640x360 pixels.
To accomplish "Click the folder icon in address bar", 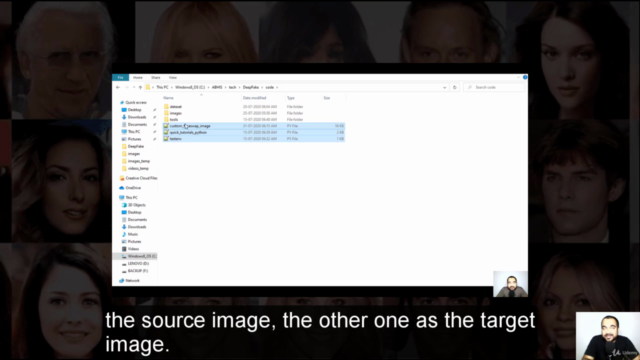I will [148, 87].
